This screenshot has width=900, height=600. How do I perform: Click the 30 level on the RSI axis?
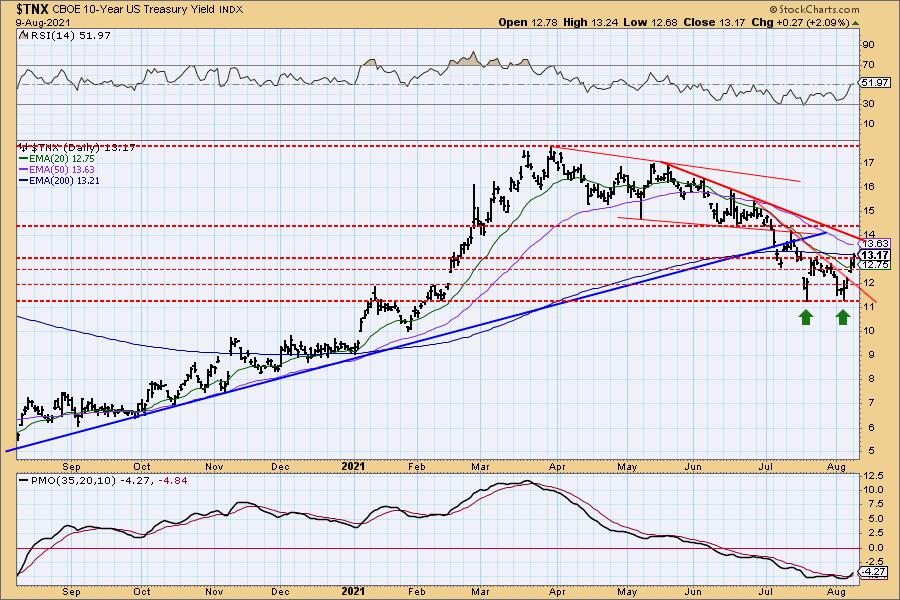[x=868, y=104]
